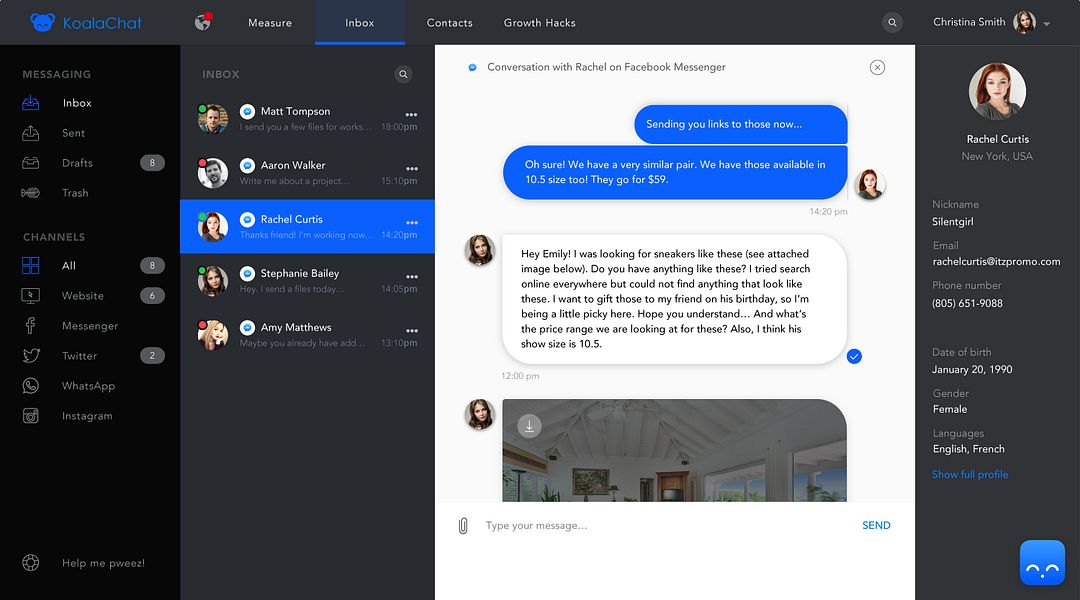Click Help me pweez! link

[x=103, y=563]
